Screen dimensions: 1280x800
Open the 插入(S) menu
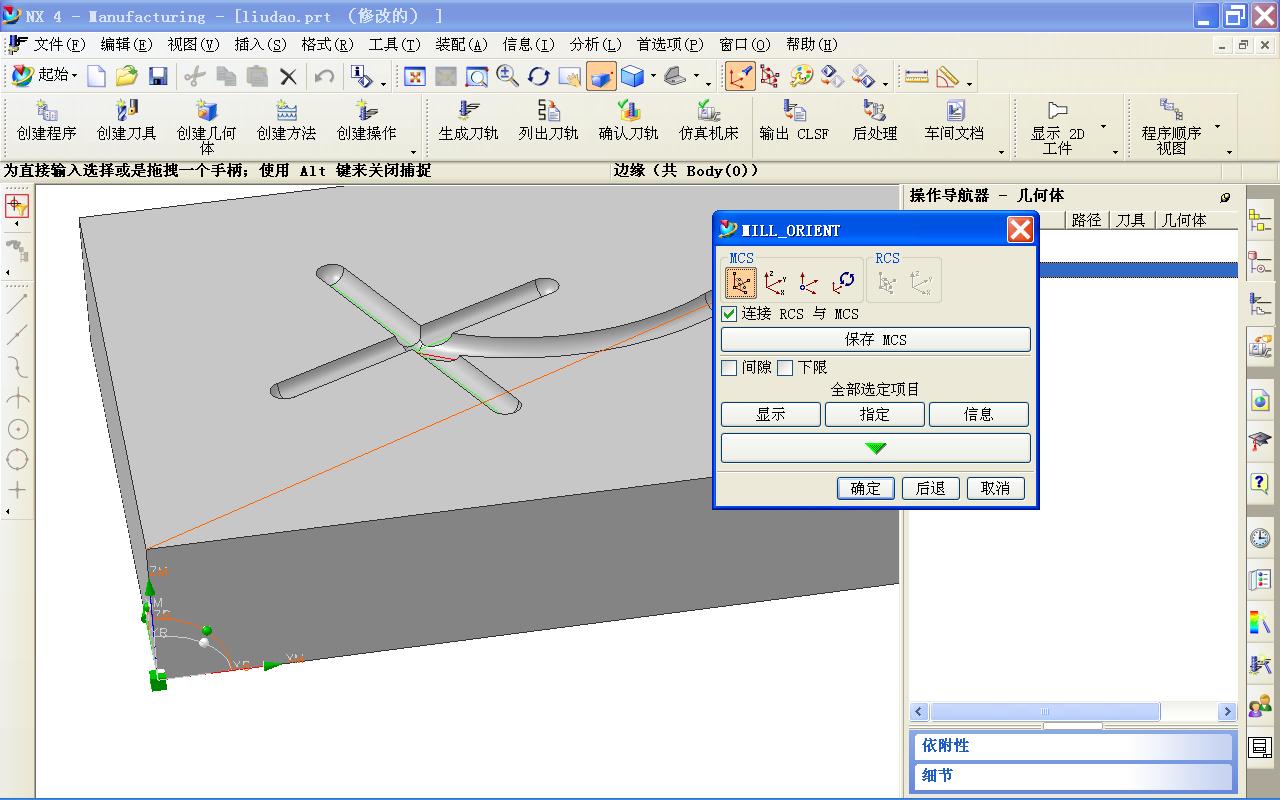pos(260,44)
